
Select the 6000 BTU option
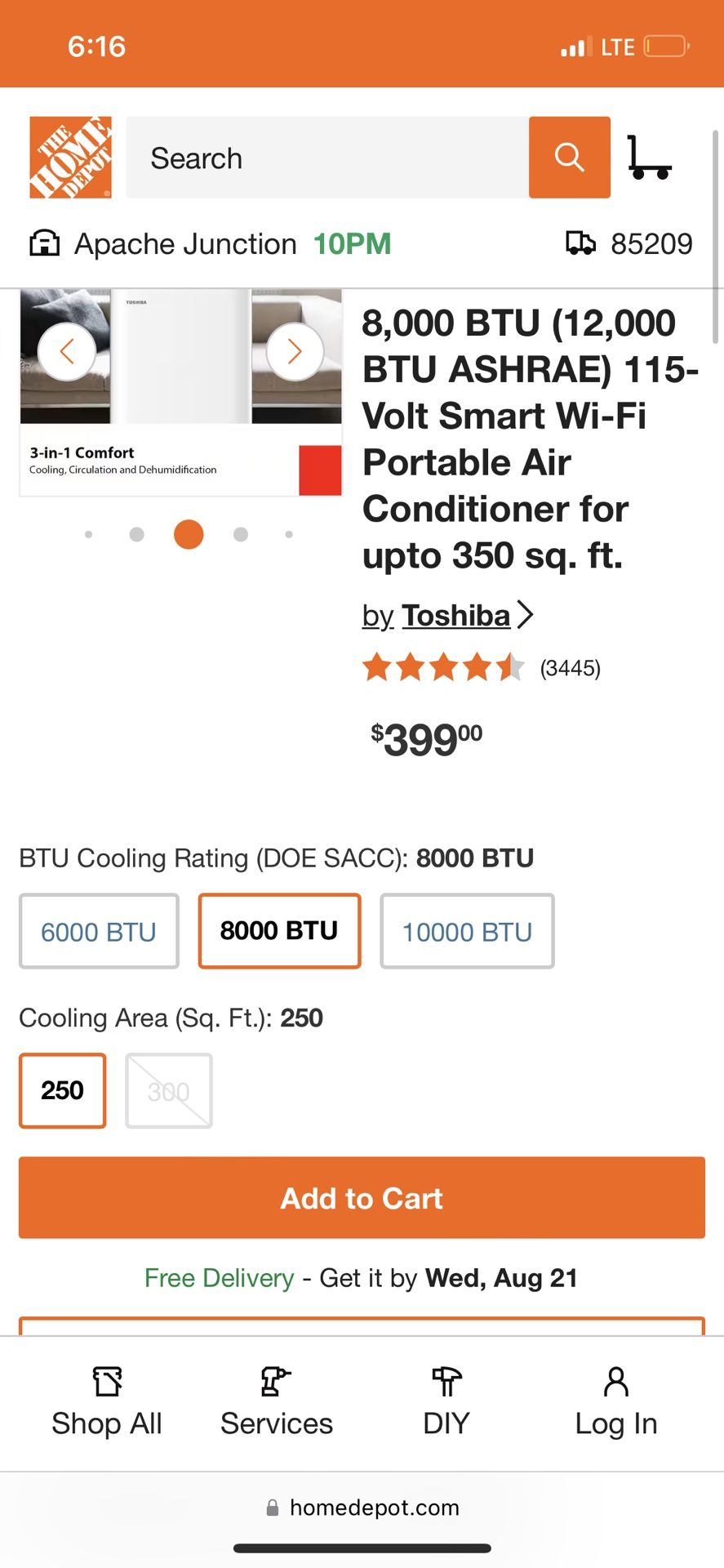[x=99, y=931]
